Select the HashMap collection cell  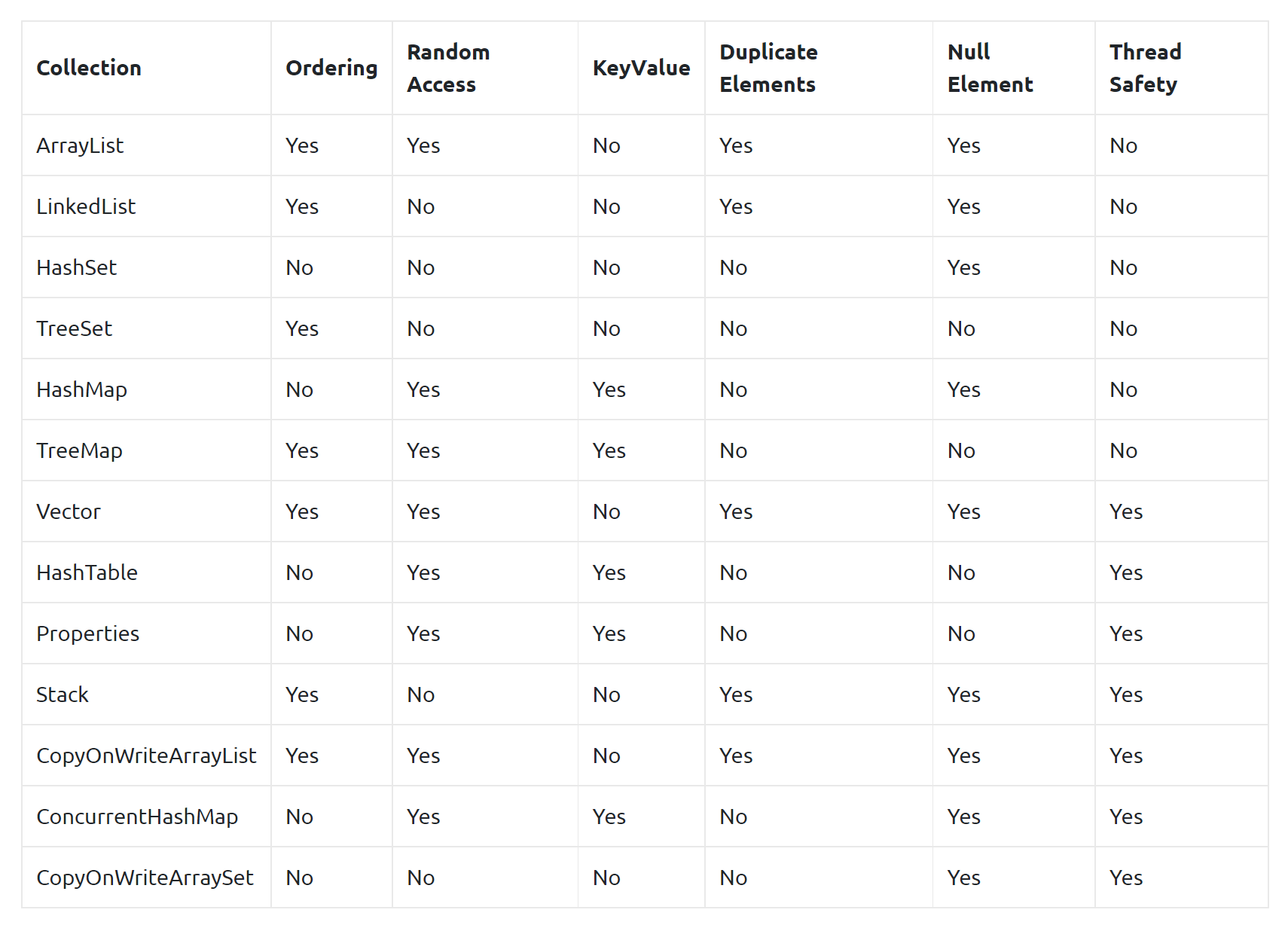click(81, 389)
